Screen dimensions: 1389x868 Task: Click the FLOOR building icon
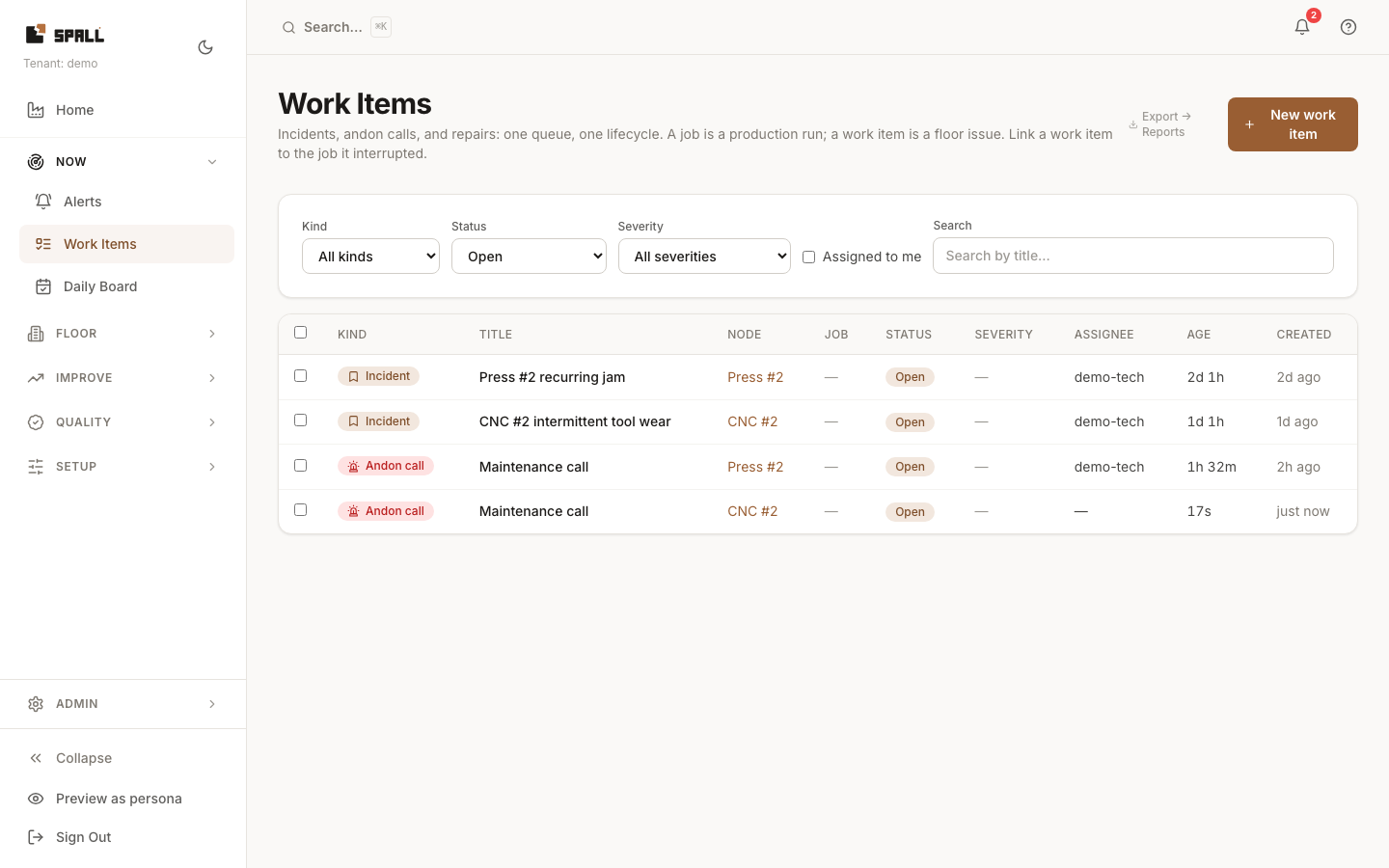click(x=36, y=334)
